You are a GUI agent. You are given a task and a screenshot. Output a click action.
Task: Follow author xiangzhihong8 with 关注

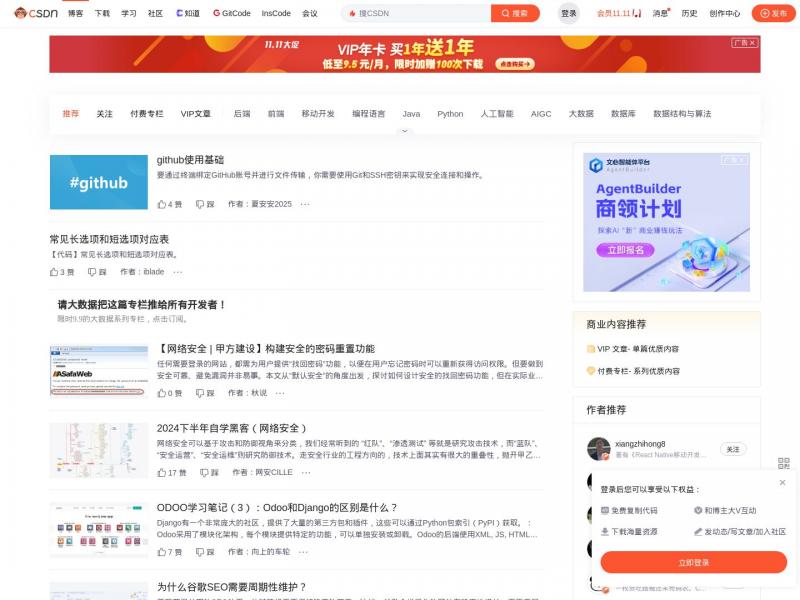point(733,449)
